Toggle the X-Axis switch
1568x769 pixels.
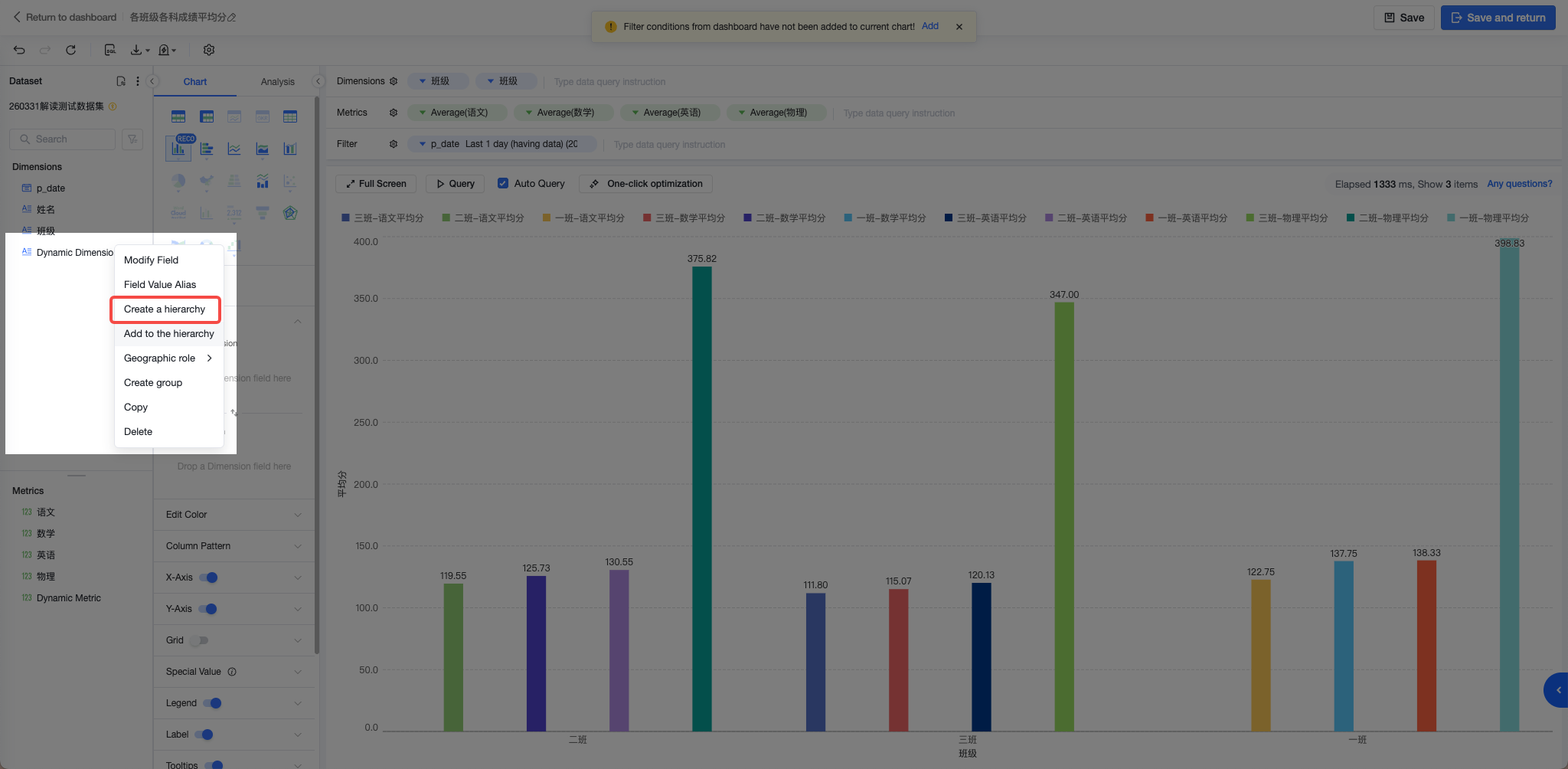pos(208,578)
